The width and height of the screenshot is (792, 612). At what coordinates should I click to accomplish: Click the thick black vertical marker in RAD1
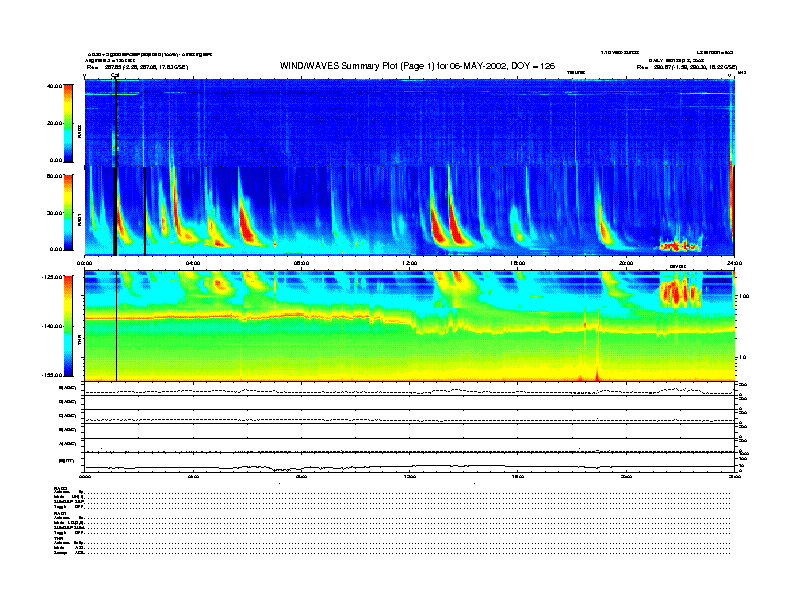click(115, 210)
